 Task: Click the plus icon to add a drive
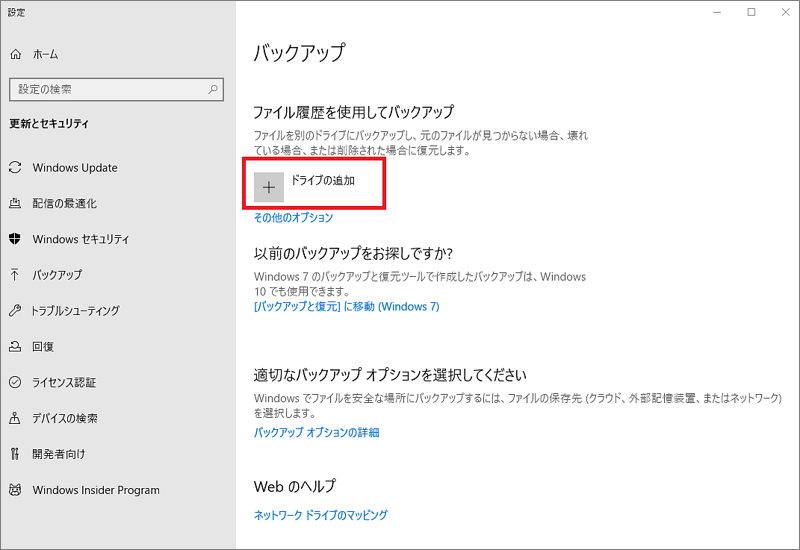point(269,187)
